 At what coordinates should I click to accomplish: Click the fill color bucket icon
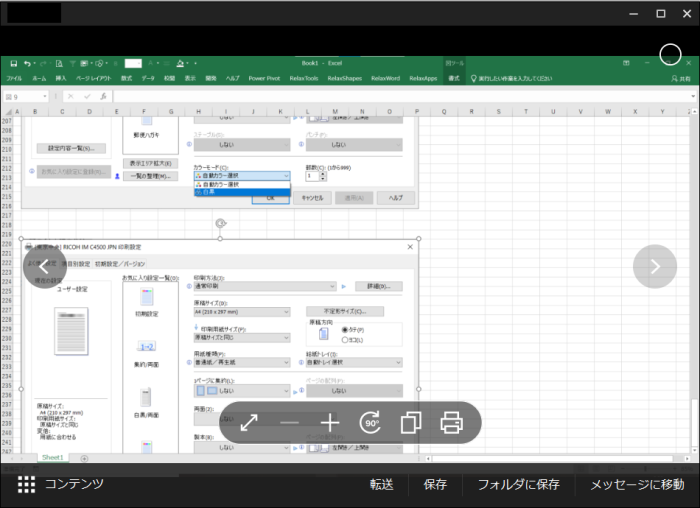180,63
